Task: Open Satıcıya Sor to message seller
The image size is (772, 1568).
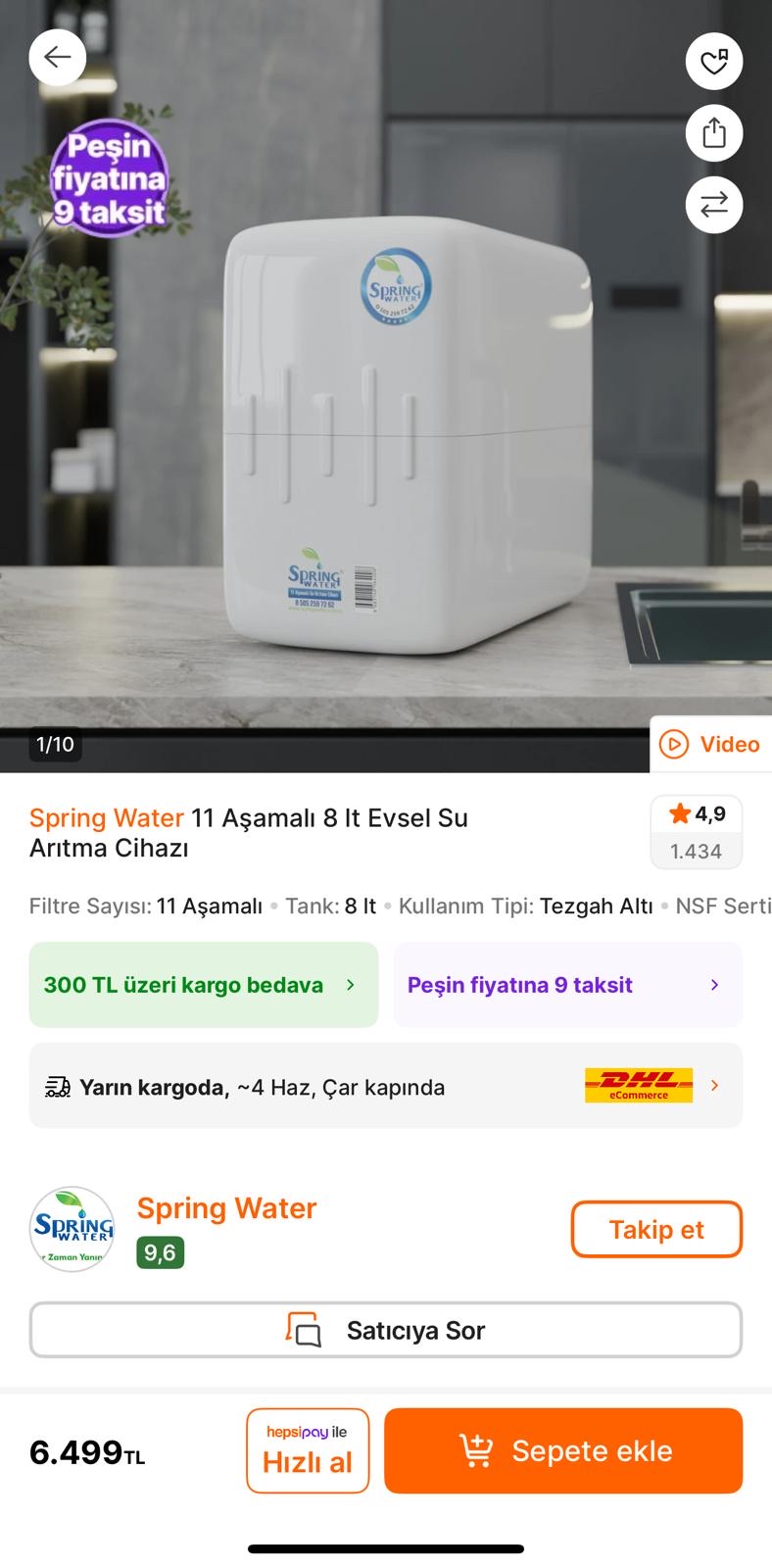Action: coord(386,1330)
